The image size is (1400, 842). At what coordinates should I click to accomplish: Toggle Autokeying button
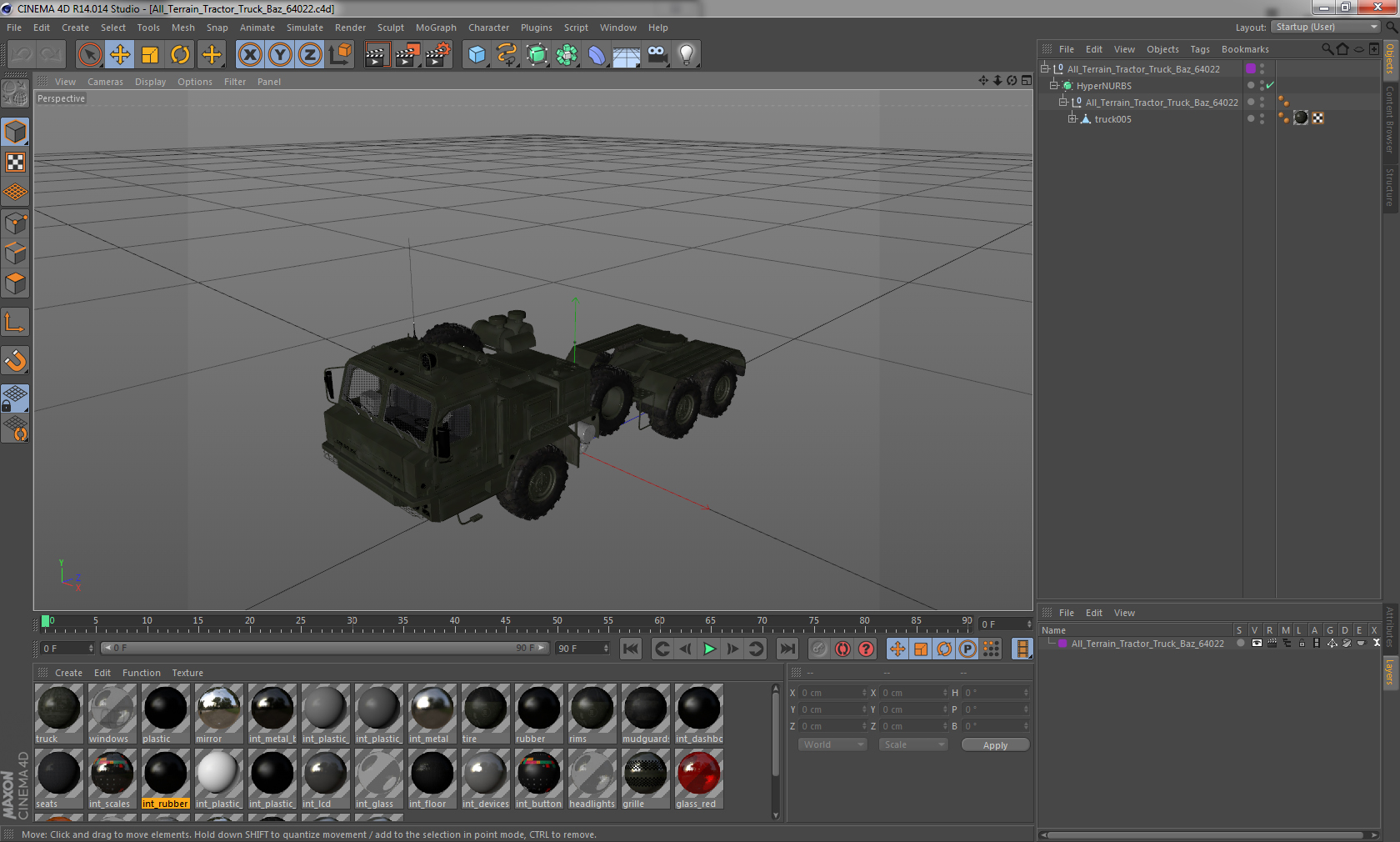click(842, 649)
